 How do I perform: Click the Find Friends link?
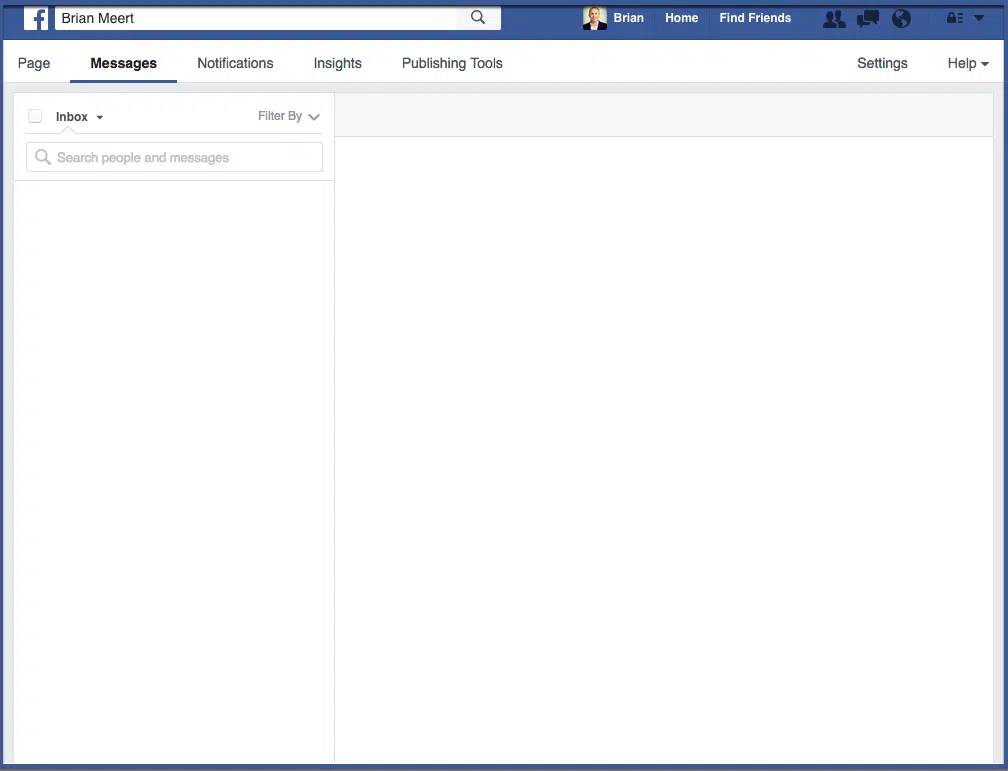[x=755, y=18]
